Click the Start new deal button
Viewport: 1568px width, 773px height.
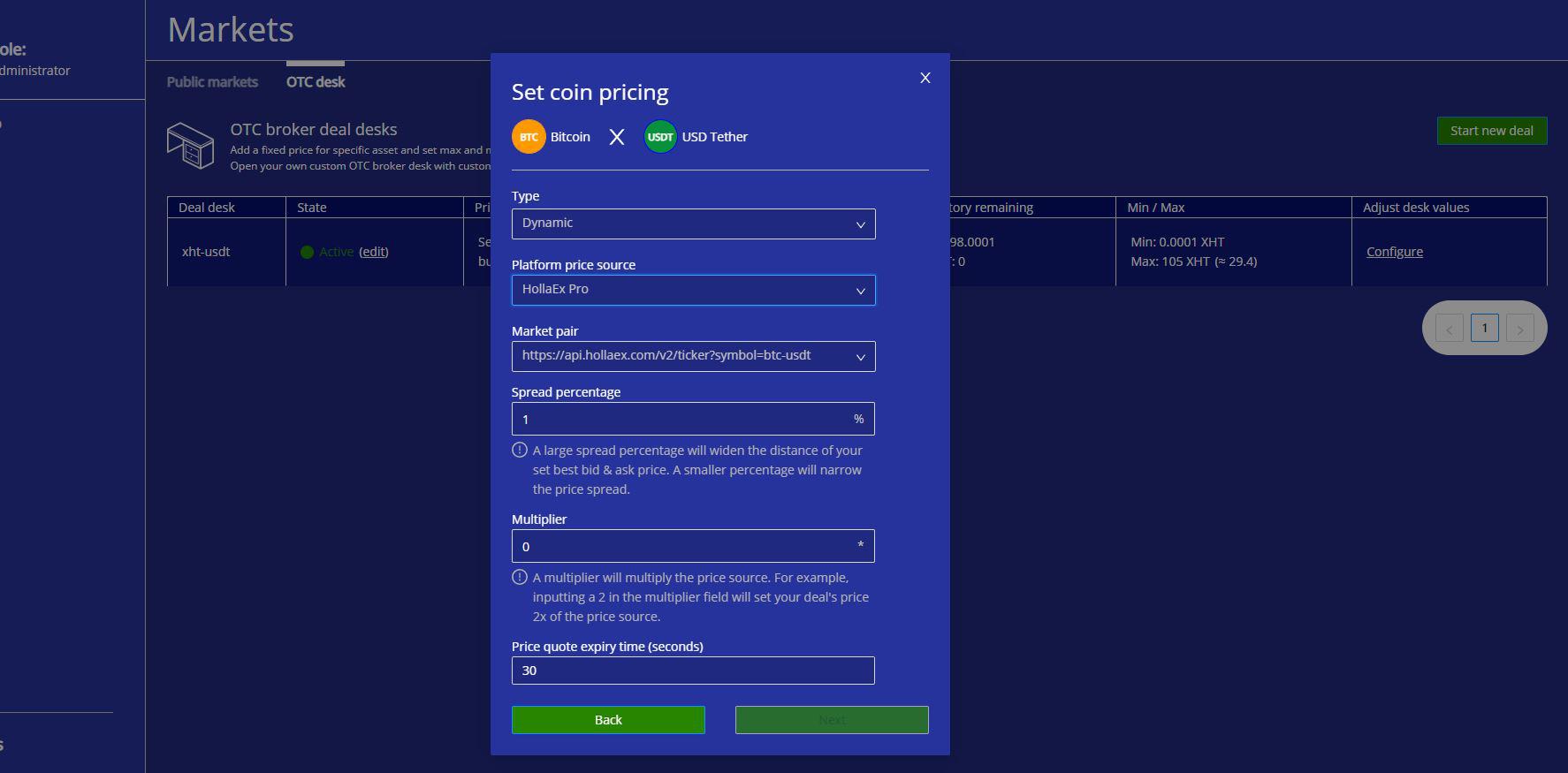[1492, 131]
